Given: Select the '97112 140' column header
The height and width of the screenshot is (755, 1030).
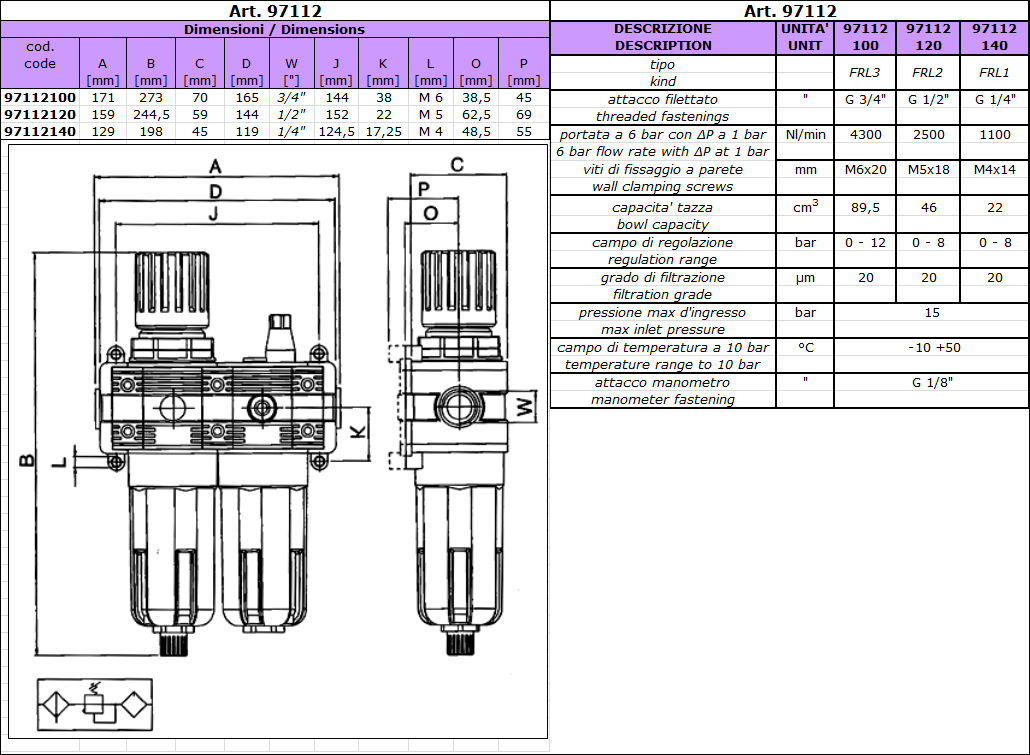Looking at the screenshot, I should coord(995,37).
